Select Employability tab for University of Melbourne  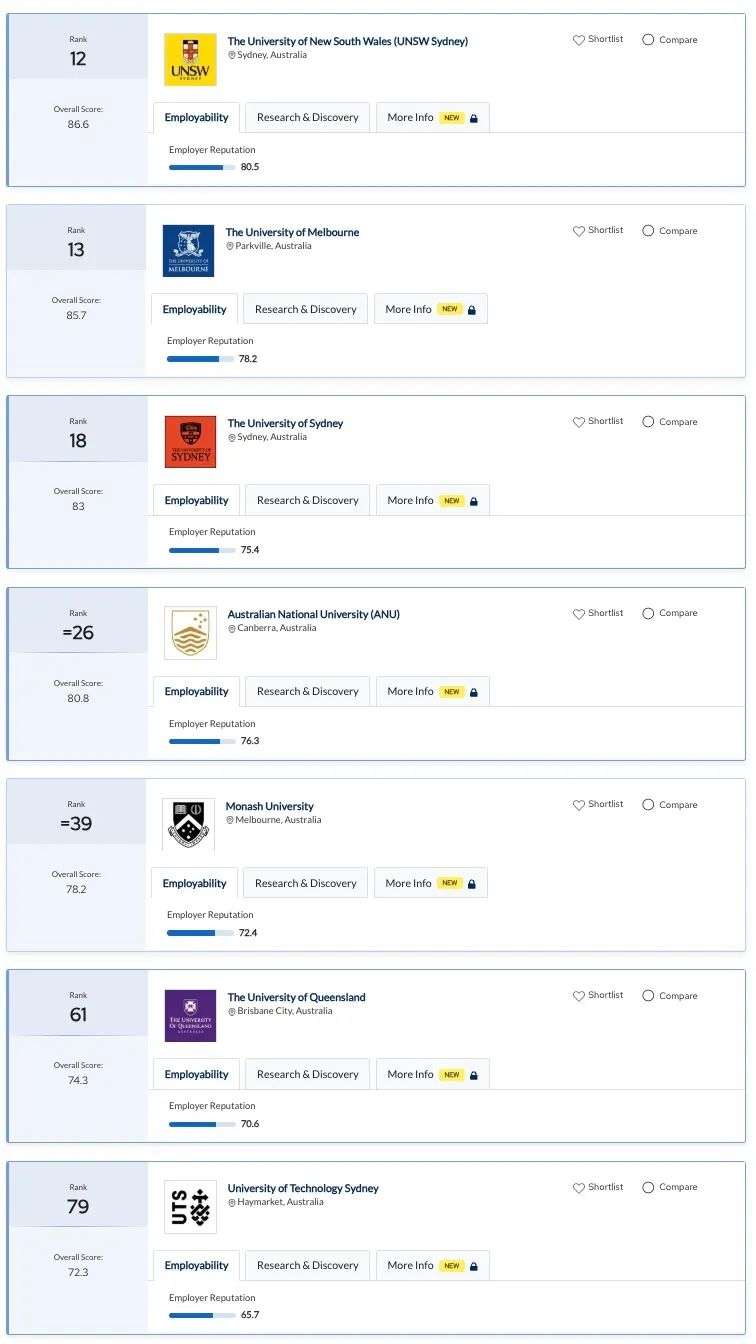tap(195, 310)
